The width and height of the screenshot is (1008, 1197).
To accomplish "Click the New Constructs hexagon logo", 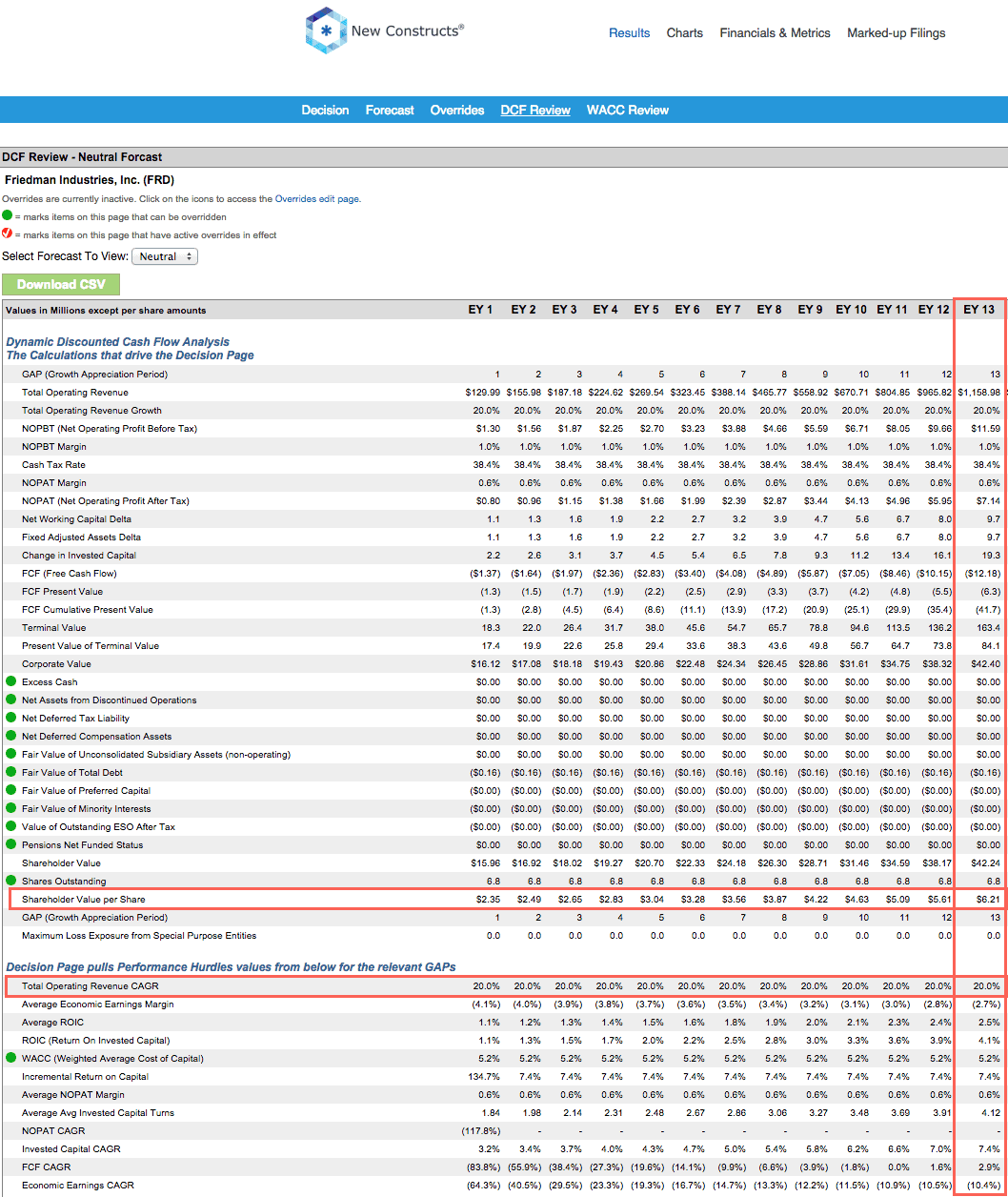I will [327, 30].
